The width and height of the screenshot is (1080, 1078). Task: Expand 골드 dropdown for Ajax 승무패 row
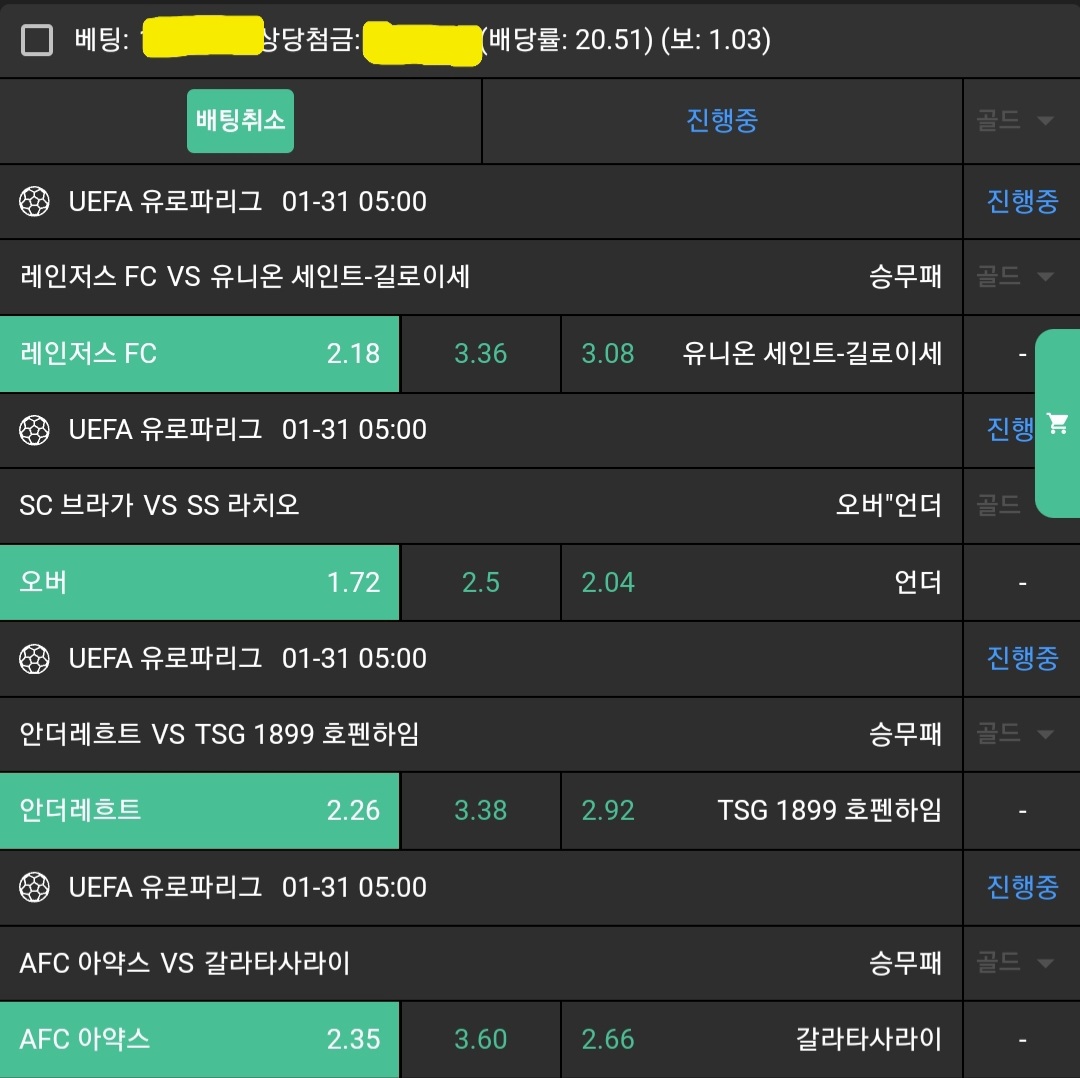[1016, 963]
